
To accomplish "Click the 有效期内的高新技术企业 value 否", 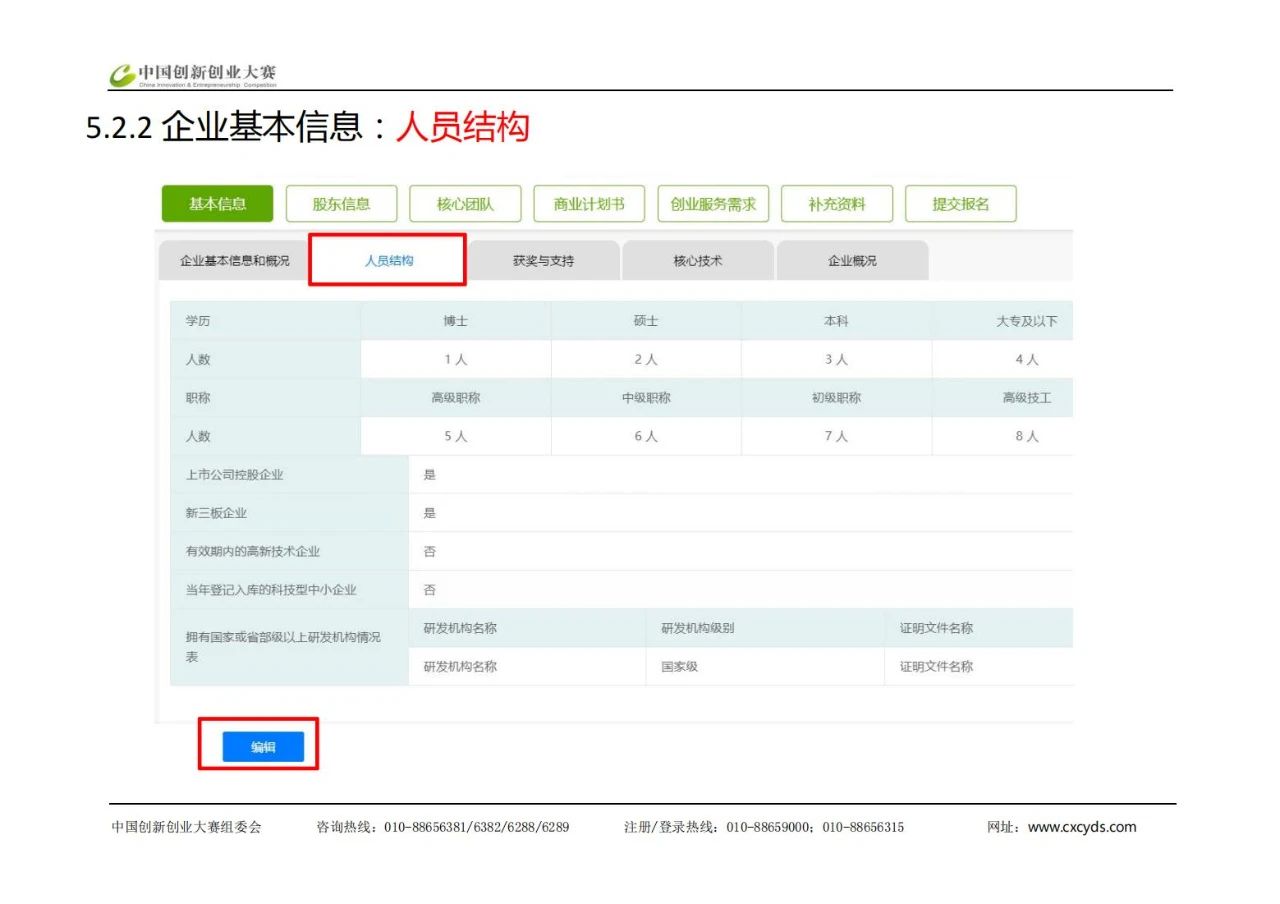I will pos(430,552).
